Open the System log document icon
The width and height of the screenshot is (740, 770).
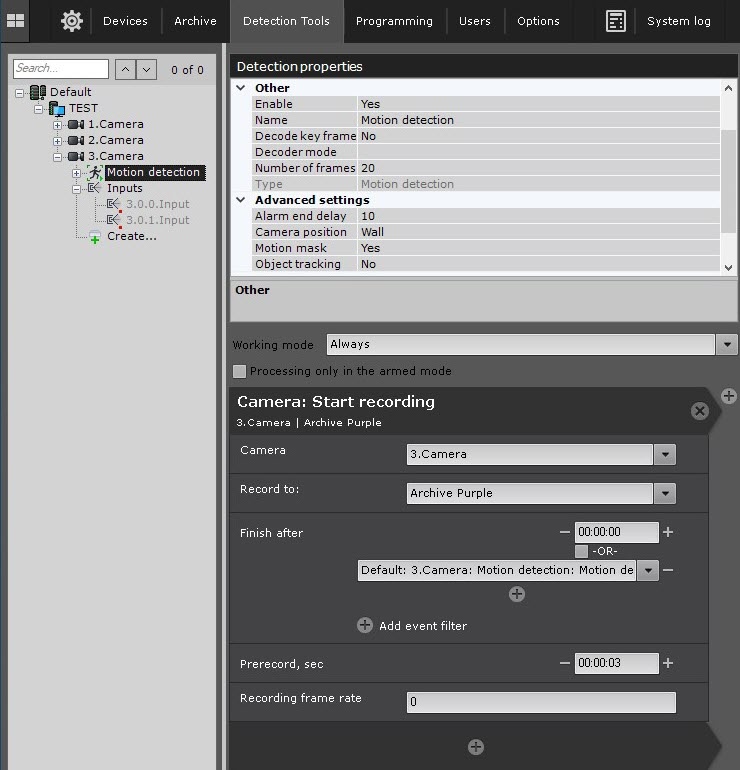point(616,21)
